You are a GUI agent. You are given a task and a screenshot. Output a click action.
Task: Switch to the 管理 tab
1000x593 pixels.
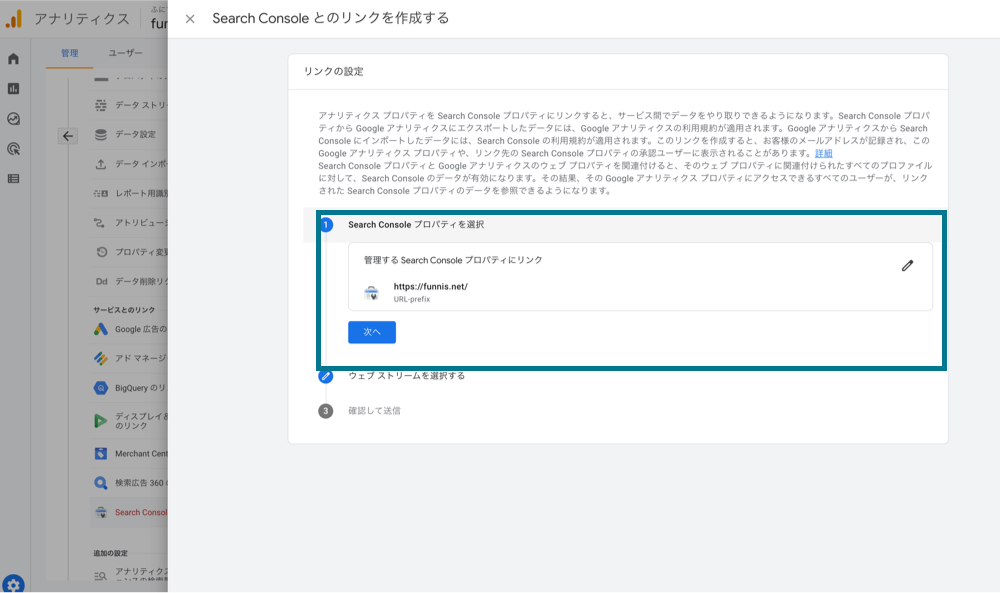[70, 53]
